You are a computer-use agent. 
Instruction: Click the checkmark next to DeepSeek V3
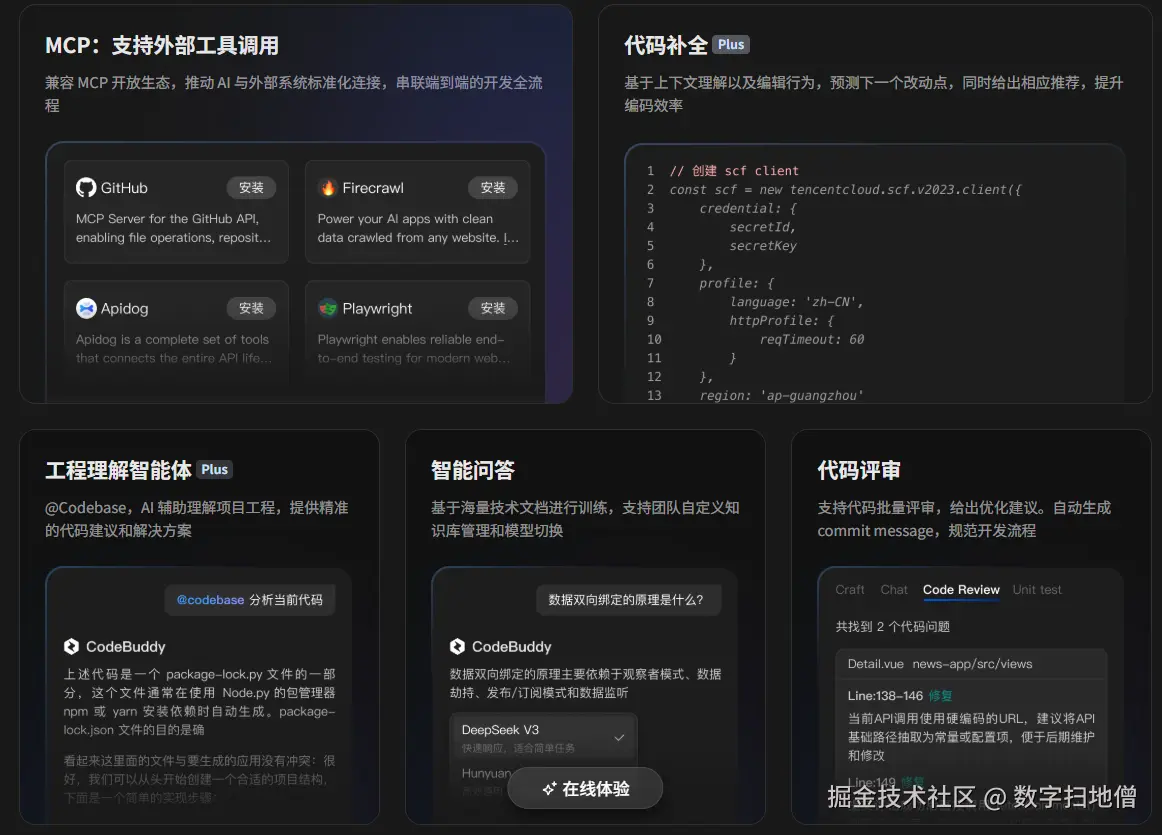619,737
